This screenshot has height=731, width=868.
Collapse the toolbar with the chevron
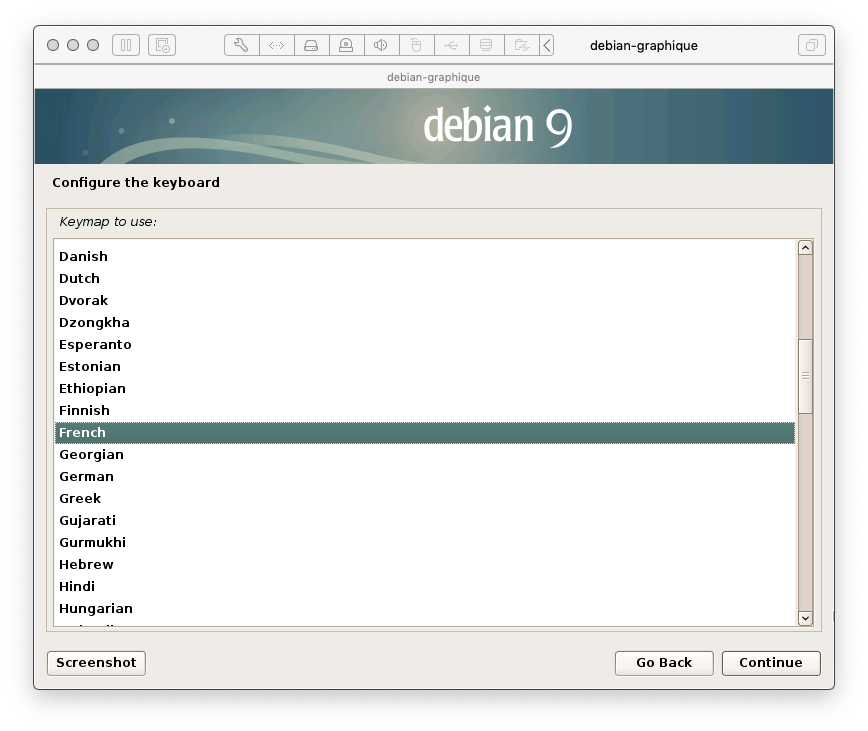point(546,45)
